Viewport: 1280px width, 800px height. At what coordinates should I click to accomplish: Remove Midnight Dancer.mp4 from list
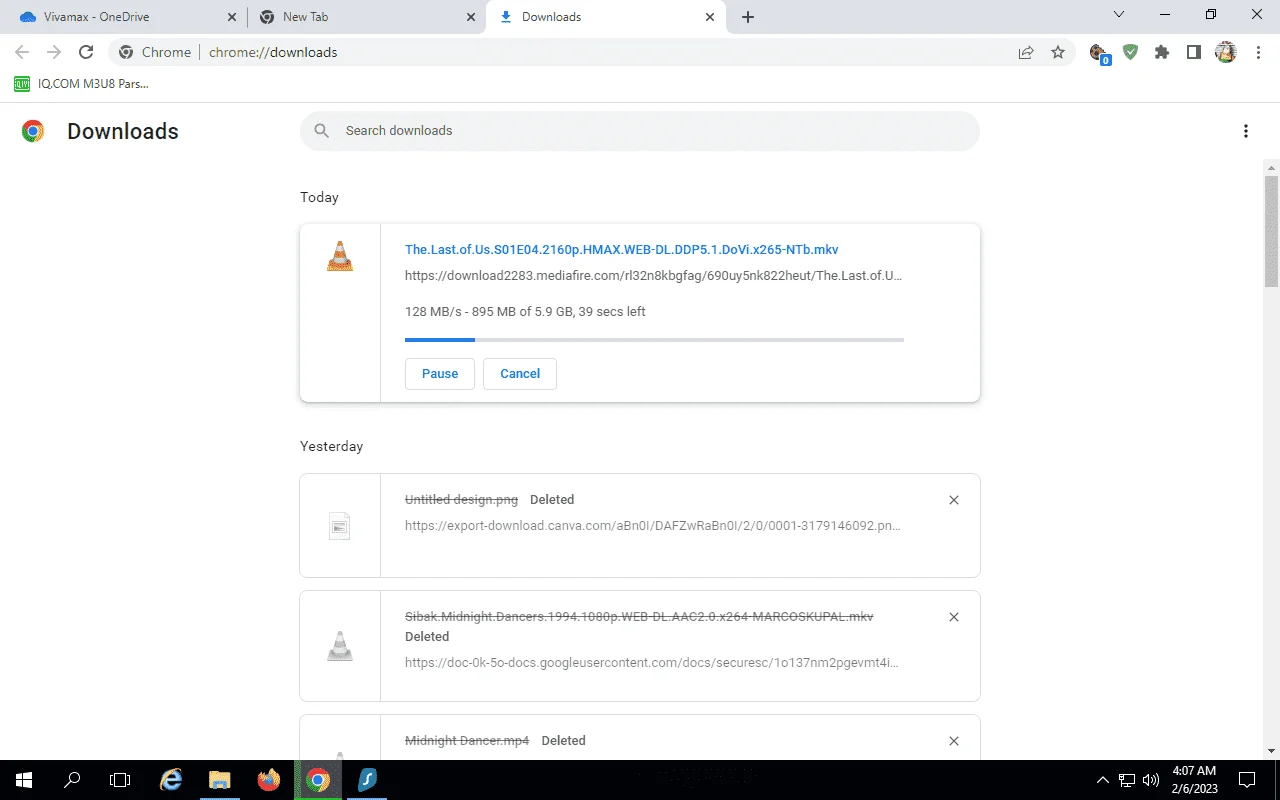click(954, 741)
